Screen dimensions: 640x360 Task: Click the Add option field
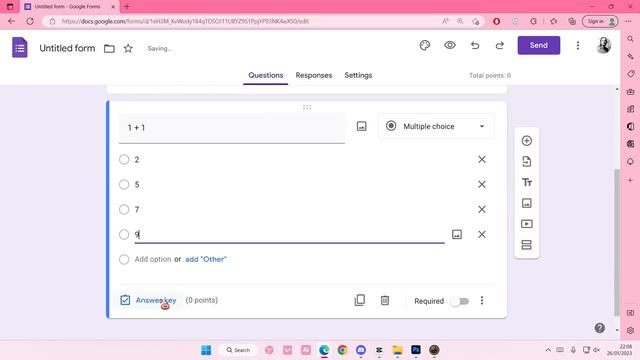point(153,259)
